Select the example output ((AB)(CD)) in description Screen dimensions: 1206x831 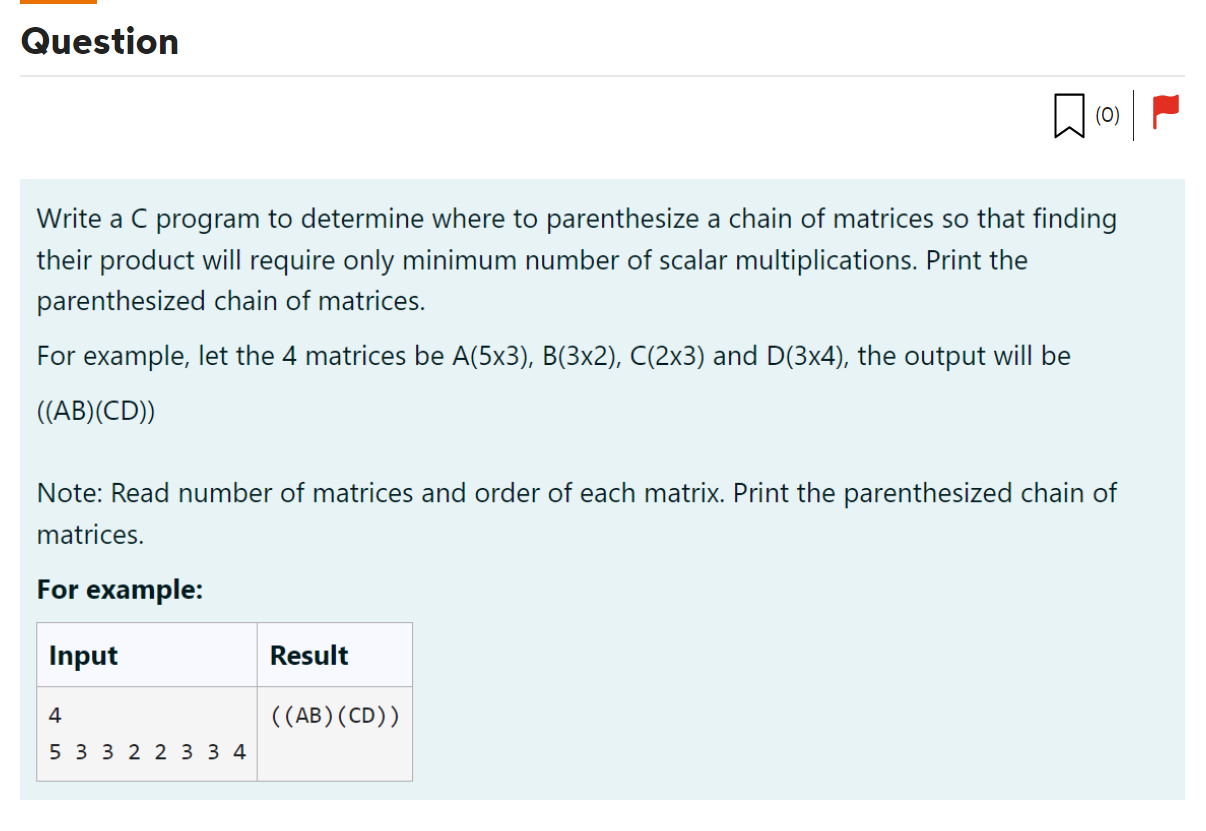click(95, 410)
